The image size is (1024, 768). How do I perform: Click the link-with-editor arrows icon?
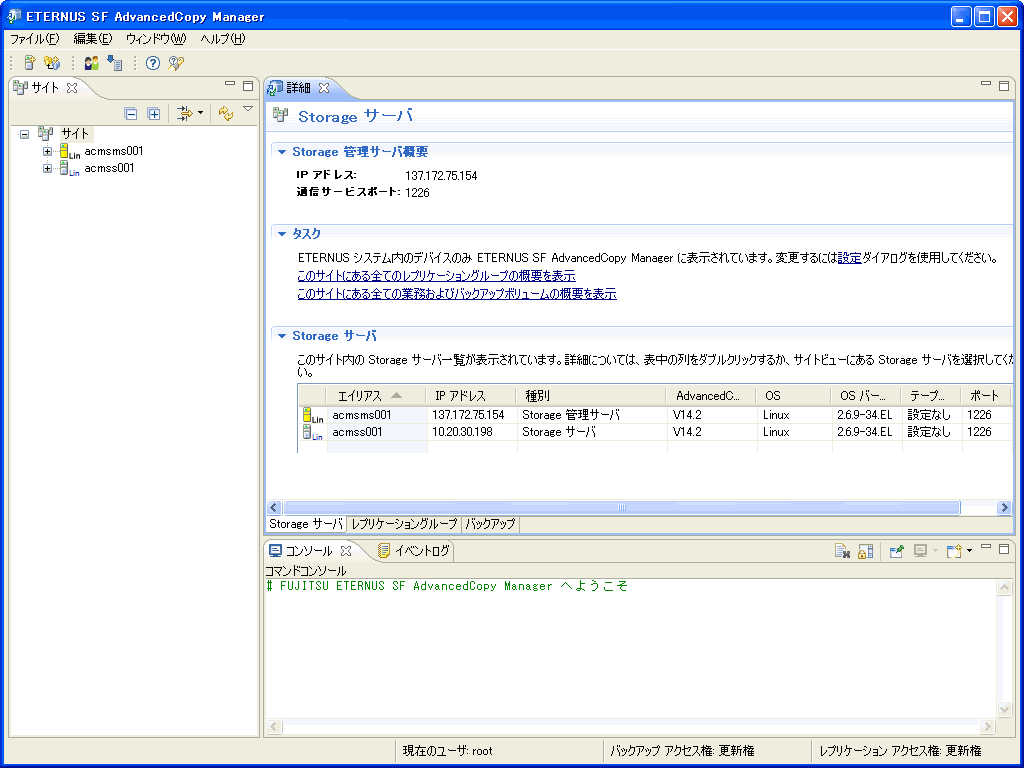[185, 114]
